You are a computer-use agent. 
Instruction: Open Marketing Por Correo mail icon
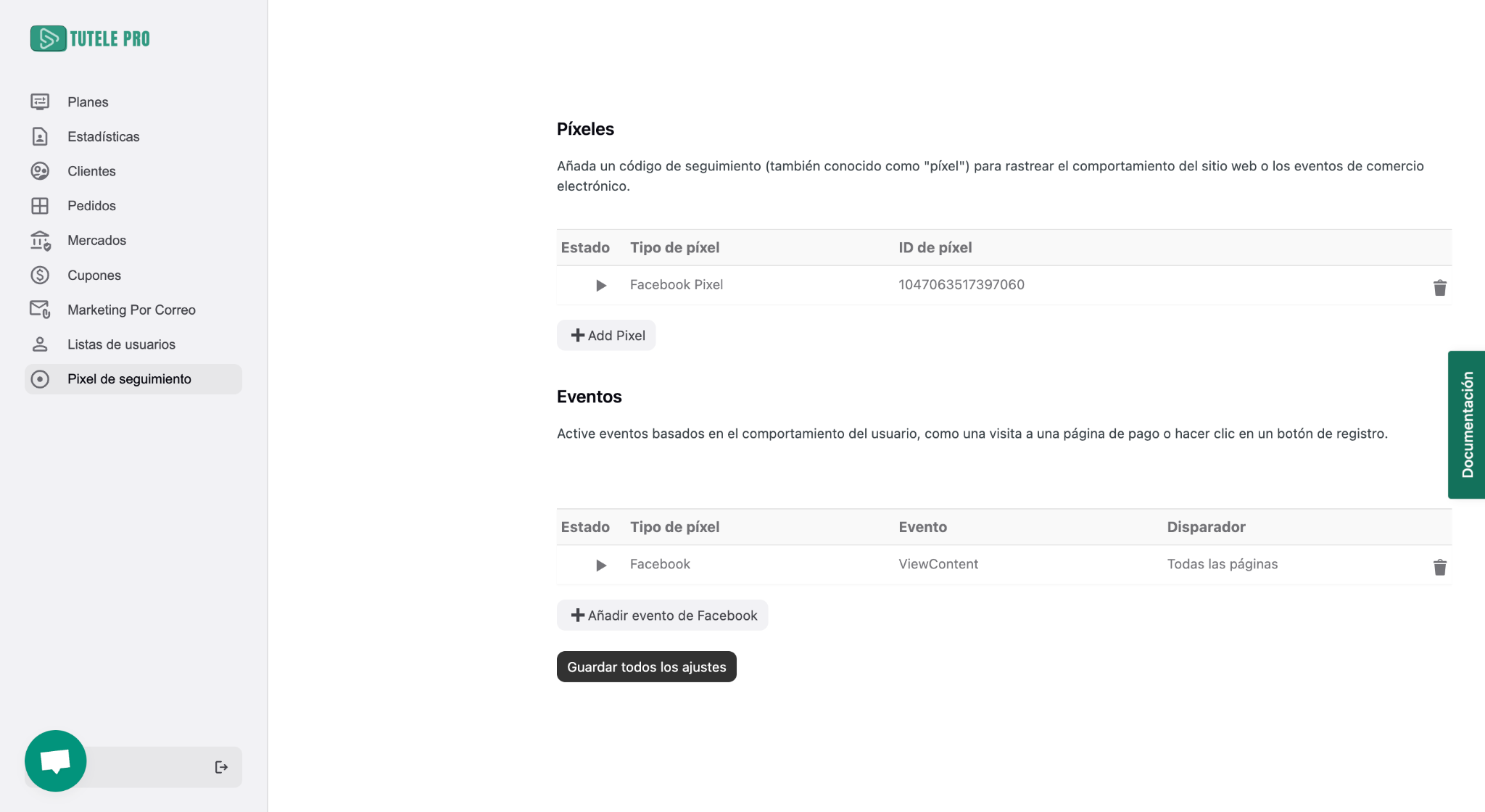40,310
